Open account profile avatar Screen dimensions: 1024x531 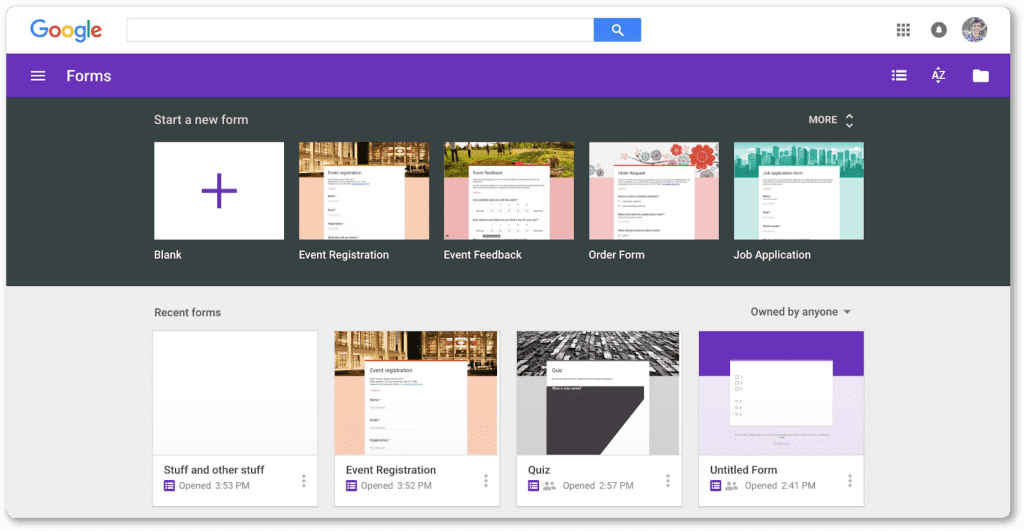(974, 30)
